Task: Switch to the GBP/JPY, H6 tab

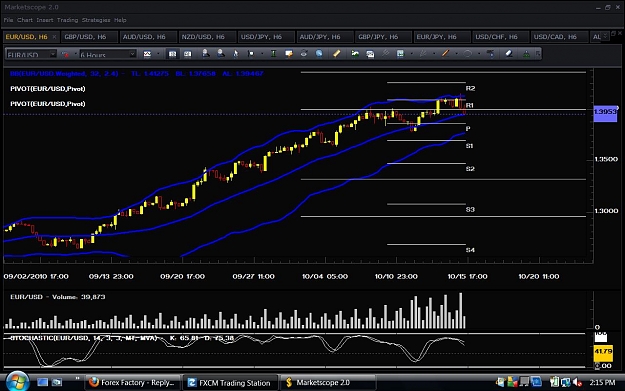Action: [x=383, y=37]
